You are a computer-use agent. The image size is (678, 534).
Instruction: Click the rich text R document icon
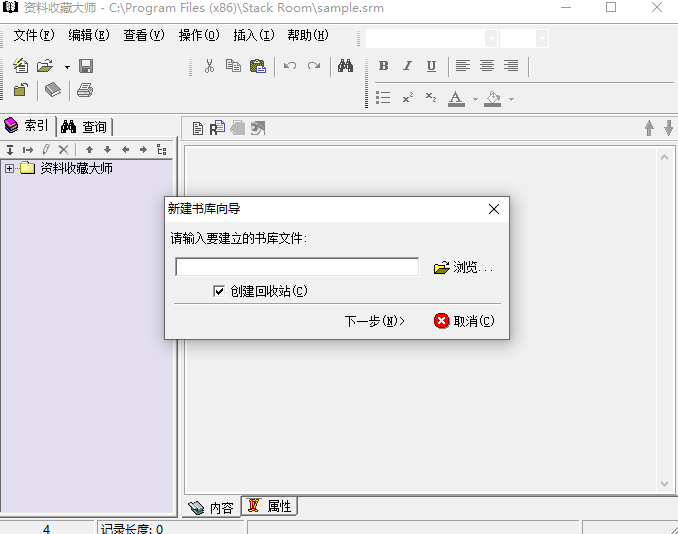point(217,128)
